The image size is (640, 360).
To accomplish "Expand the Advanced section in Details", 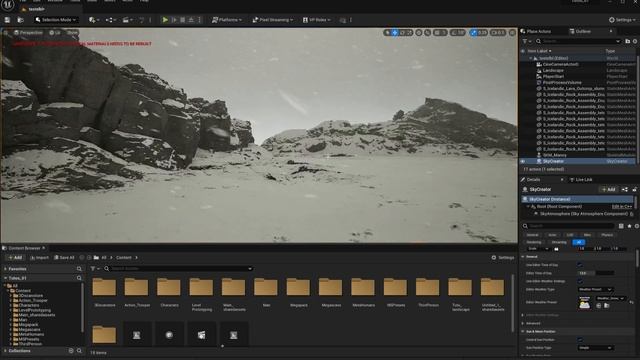I will (523, 323).
